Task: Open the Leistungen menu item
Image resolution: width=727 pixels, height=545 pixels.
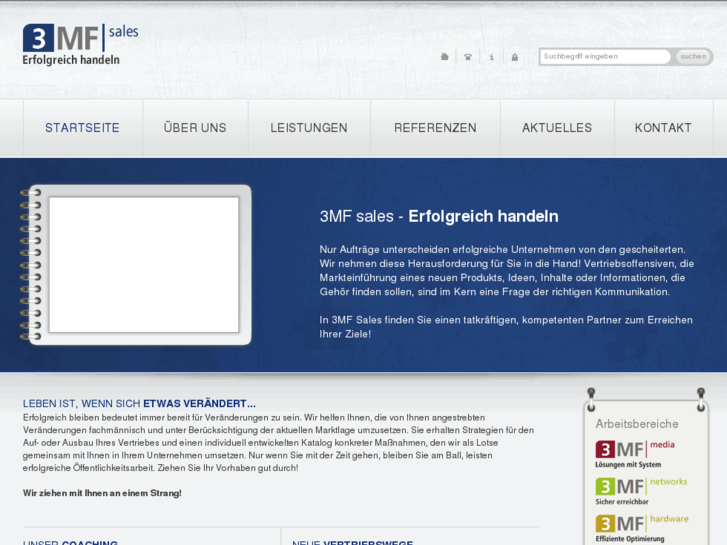Action: [x=309, y=128]
